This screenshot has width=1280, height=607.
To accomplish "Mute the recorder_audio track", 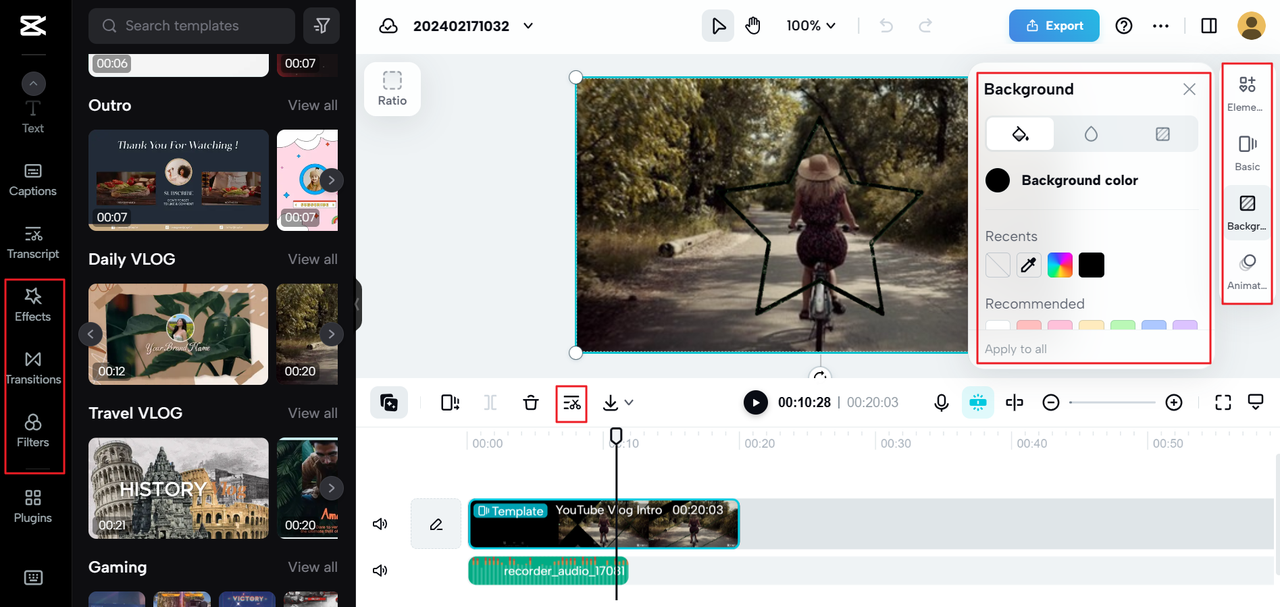I will click(380, 570).
